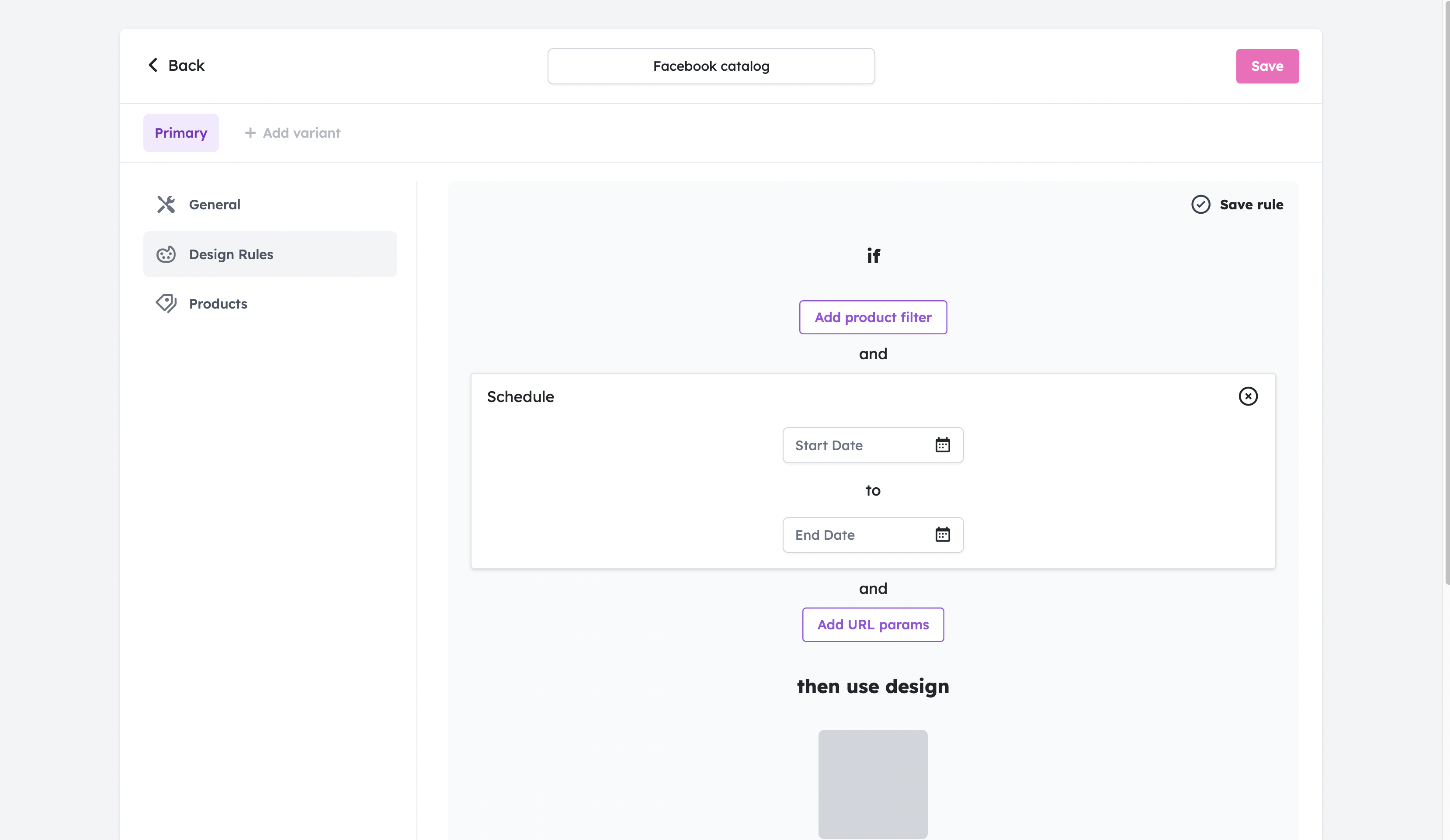Open the Products section
Viewport: 1450px width, 840px height.
tap(270, 304)
